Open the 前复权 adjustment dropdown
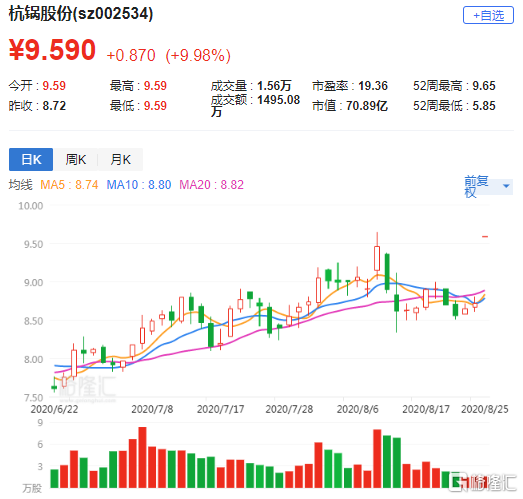Image resolution: width=523 pixels, height=499 pixels. (488, 186)
